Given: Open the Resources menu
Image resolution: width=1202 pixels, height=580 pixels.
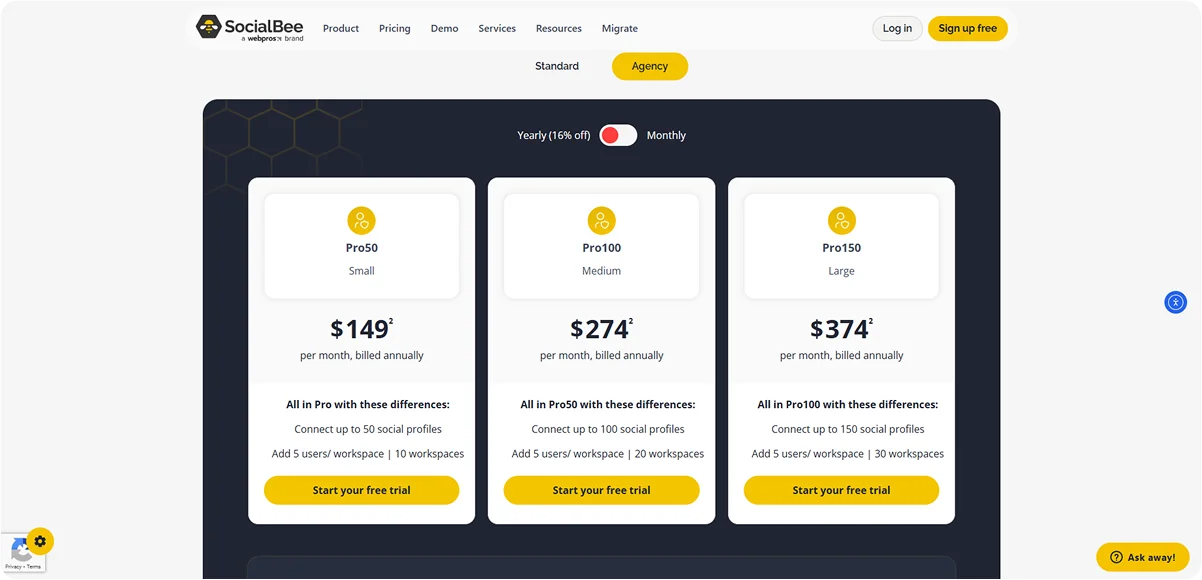Looking at the screenshot, I should click(558, 28).
